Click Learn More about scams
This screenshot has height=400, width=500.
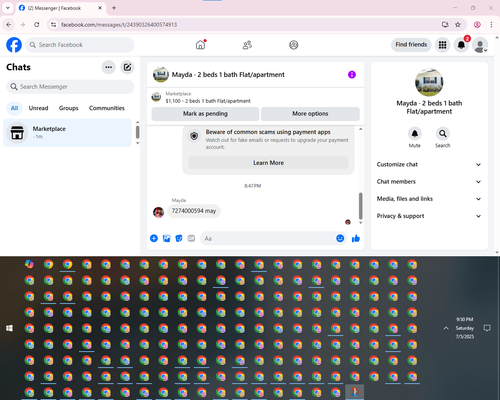(268, 163)
